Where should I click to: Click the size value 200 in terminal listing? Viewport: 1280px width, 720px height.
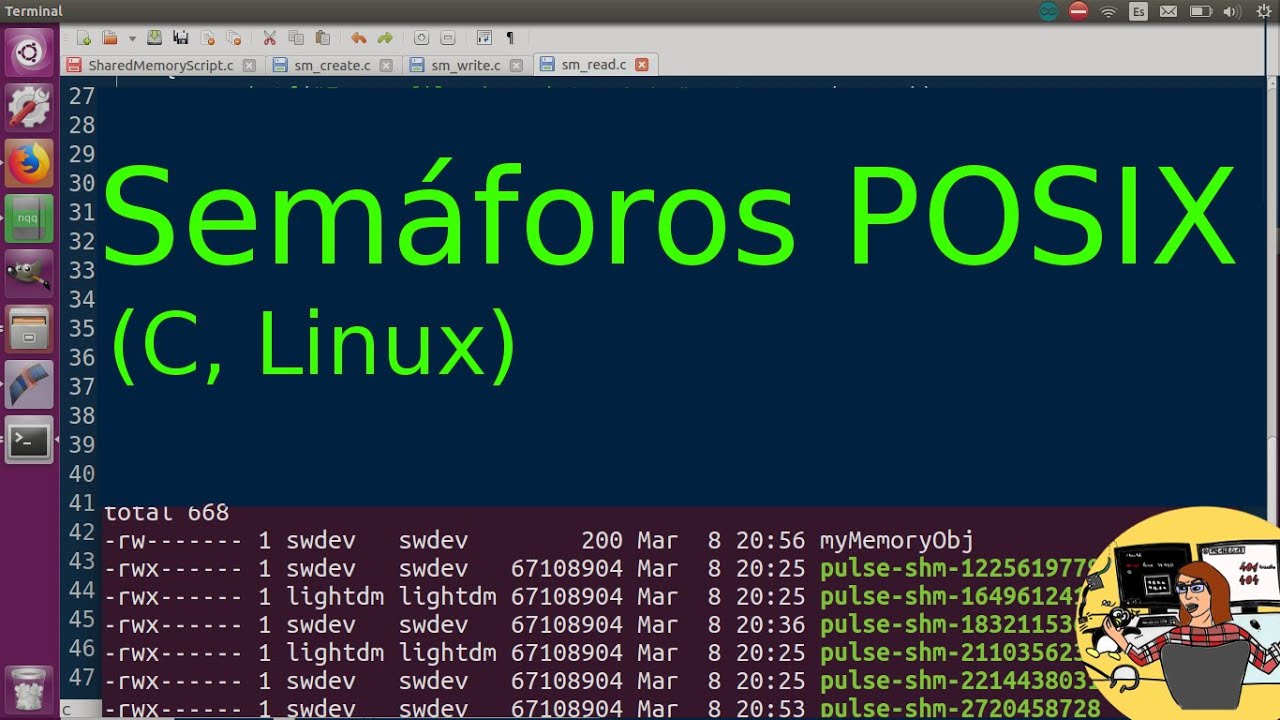tap(601, 541)
